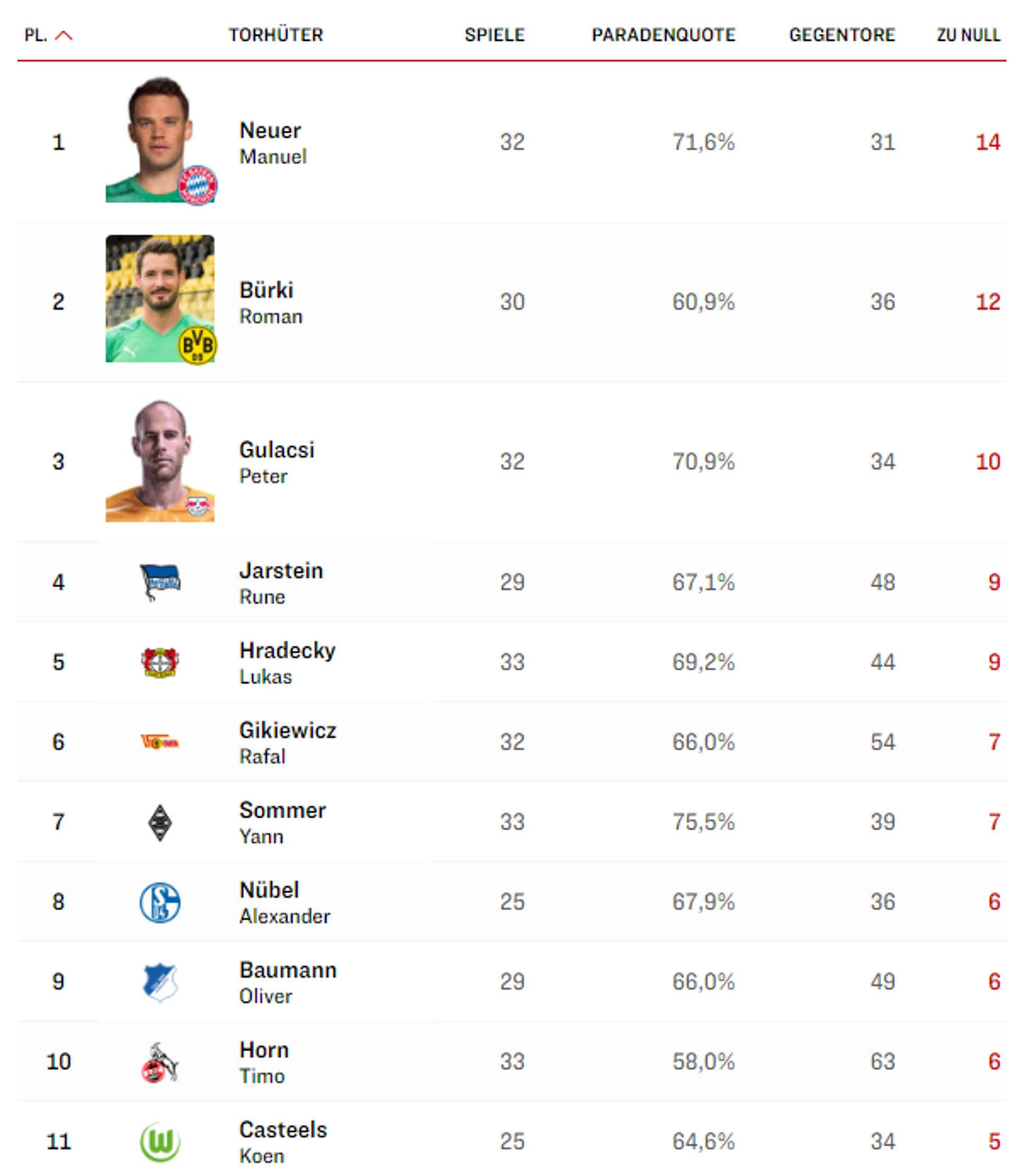The image size is (1030, 1176).
Task: Click the Schalke 04 club logo
Action: coord(160,902)
